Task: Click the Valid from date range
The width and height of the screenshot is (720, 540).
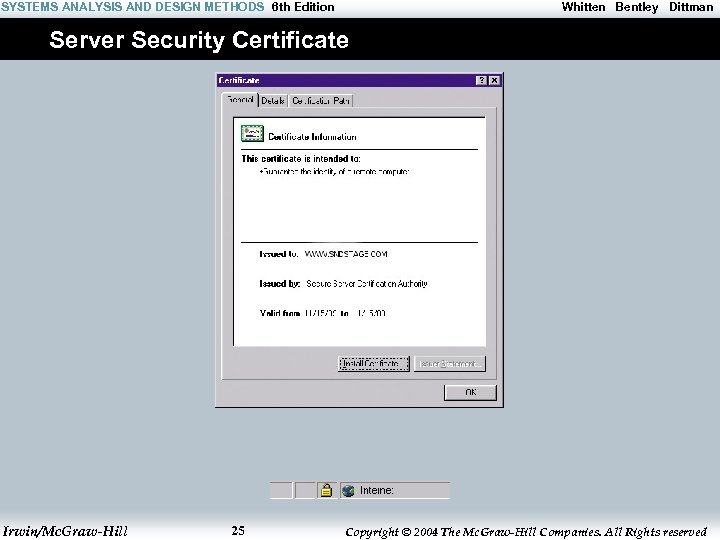Action: [322, 313]
